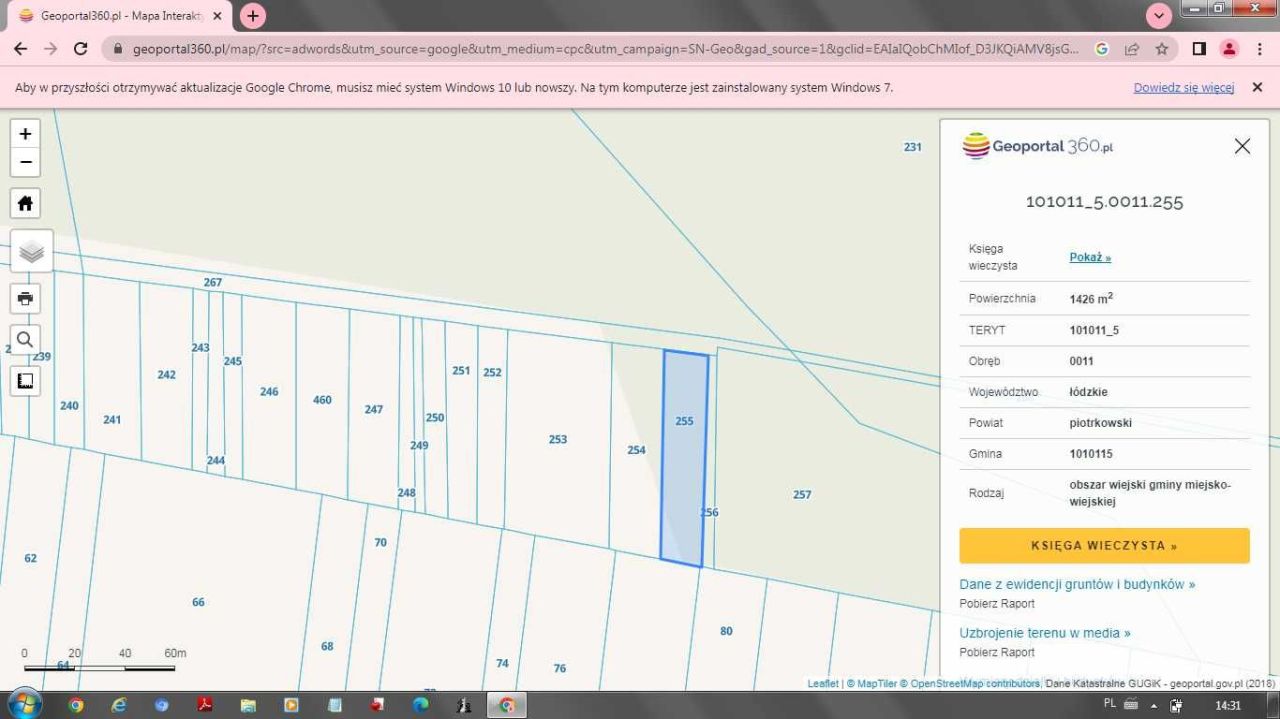This screenshot has height=719, width=1280.
Task: Select the measure tool below the search icon
Action: click(x=25, y=380)
